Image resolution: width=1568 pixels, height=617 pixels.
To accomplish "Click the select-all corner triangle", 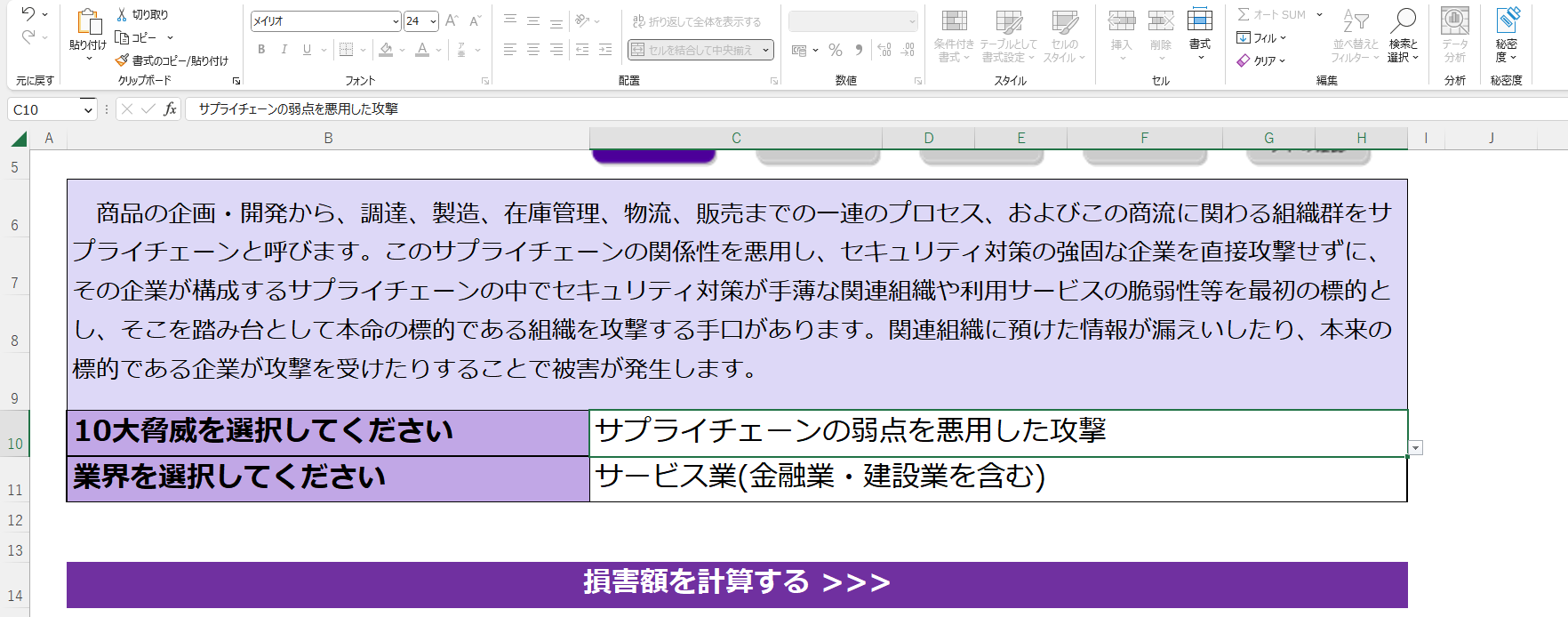I will 18,139.
